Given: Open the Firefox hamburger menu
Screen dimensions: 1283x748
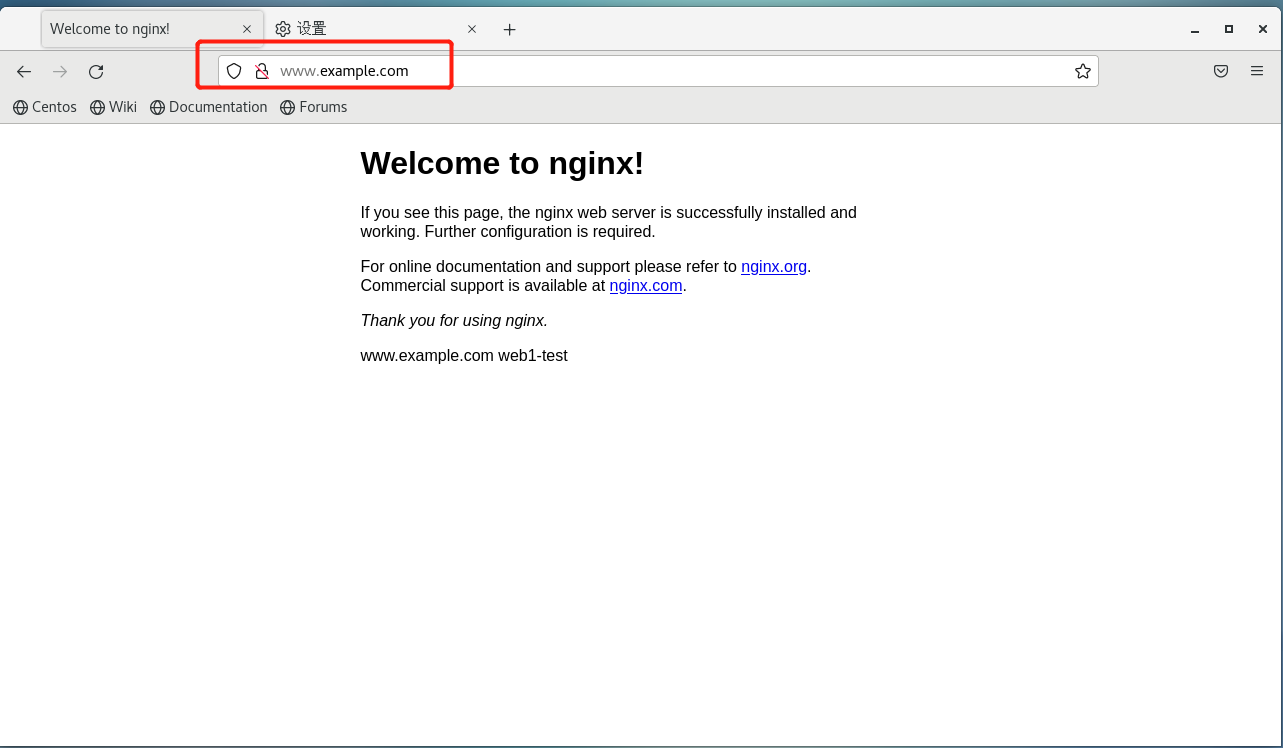Looking at the screenshot, I should pyautogui.click(x=1257, y=71).
